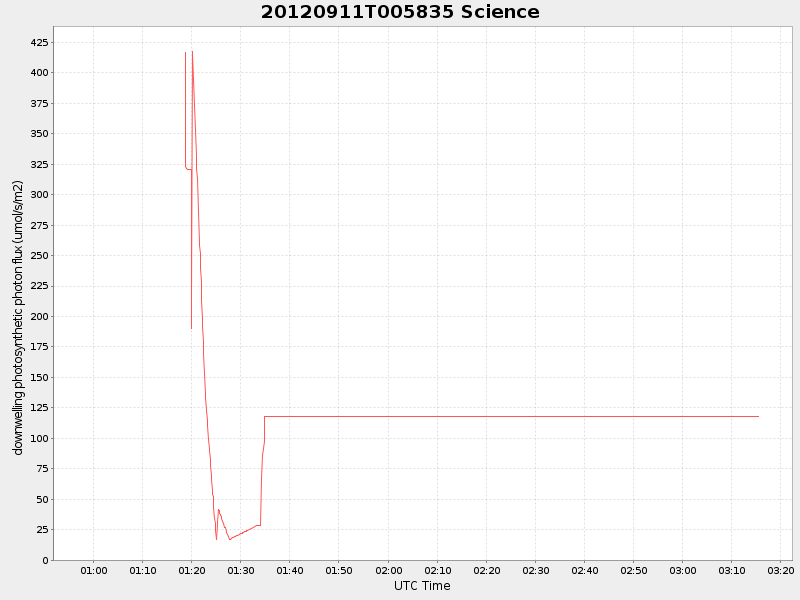Click the 02:20 tick label on time axis

tap(486, 570)
